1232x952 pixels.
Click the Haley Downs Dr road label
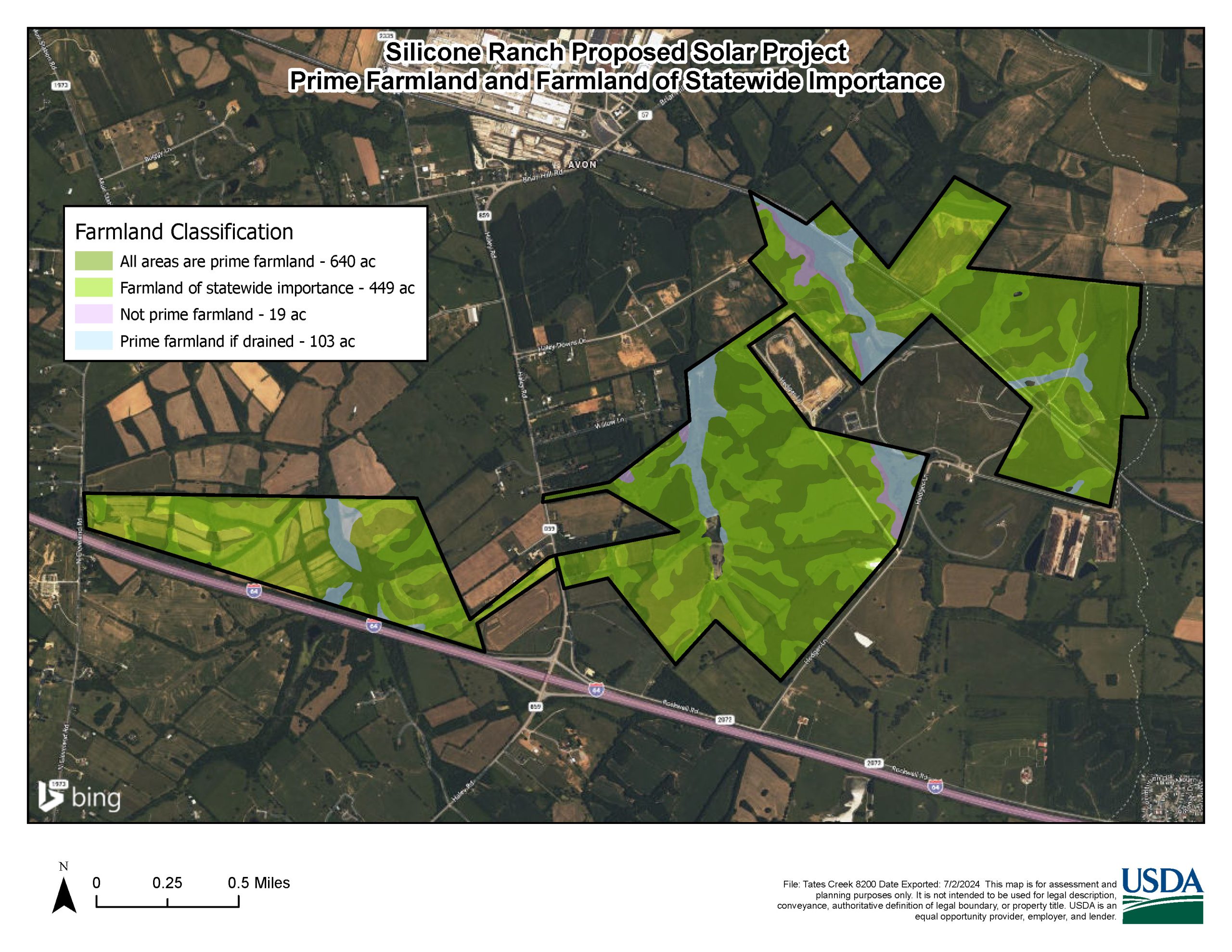[562, 347]
